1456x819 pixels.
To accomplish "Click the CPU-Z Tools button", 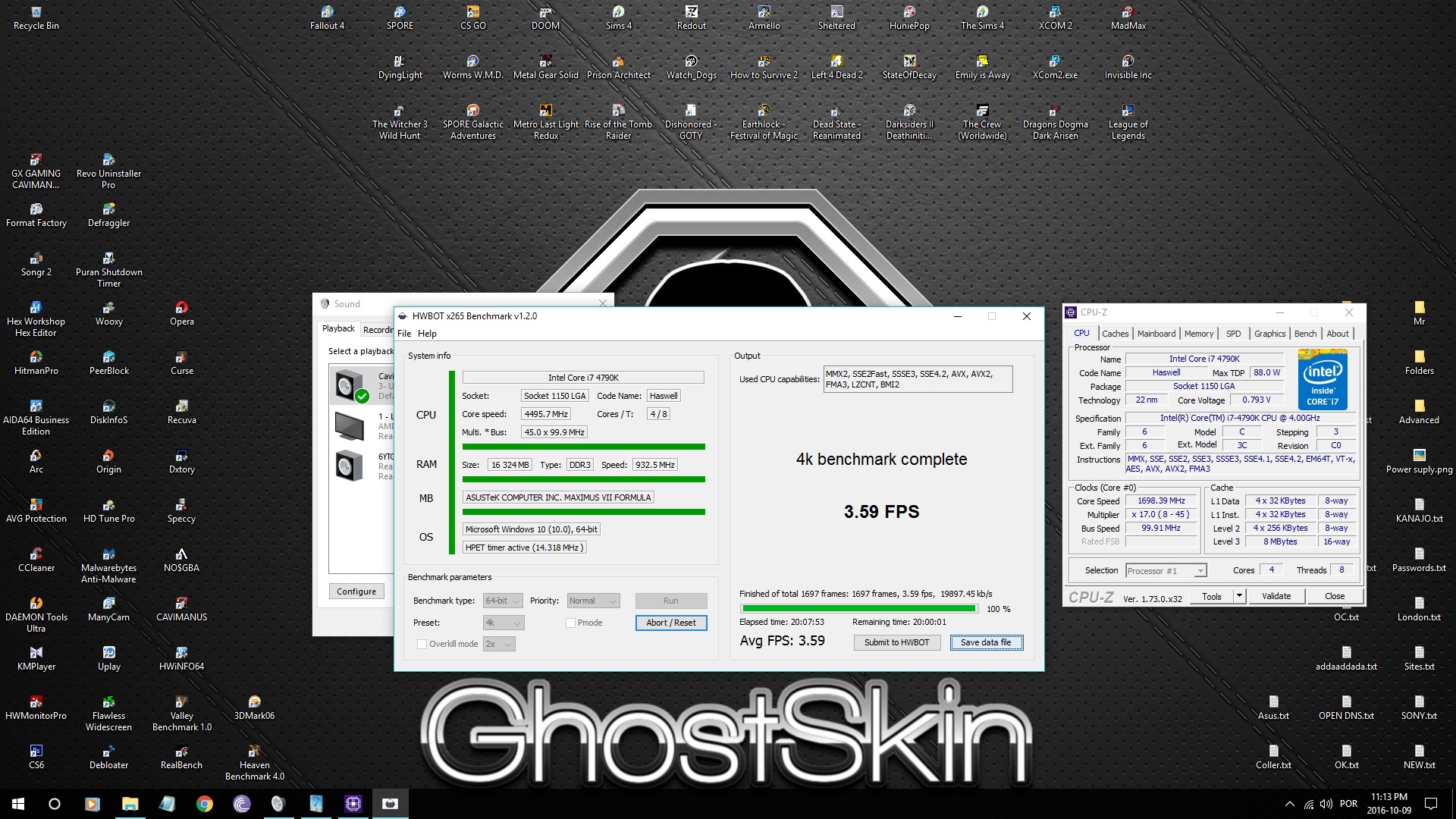I will point(1212,596).
